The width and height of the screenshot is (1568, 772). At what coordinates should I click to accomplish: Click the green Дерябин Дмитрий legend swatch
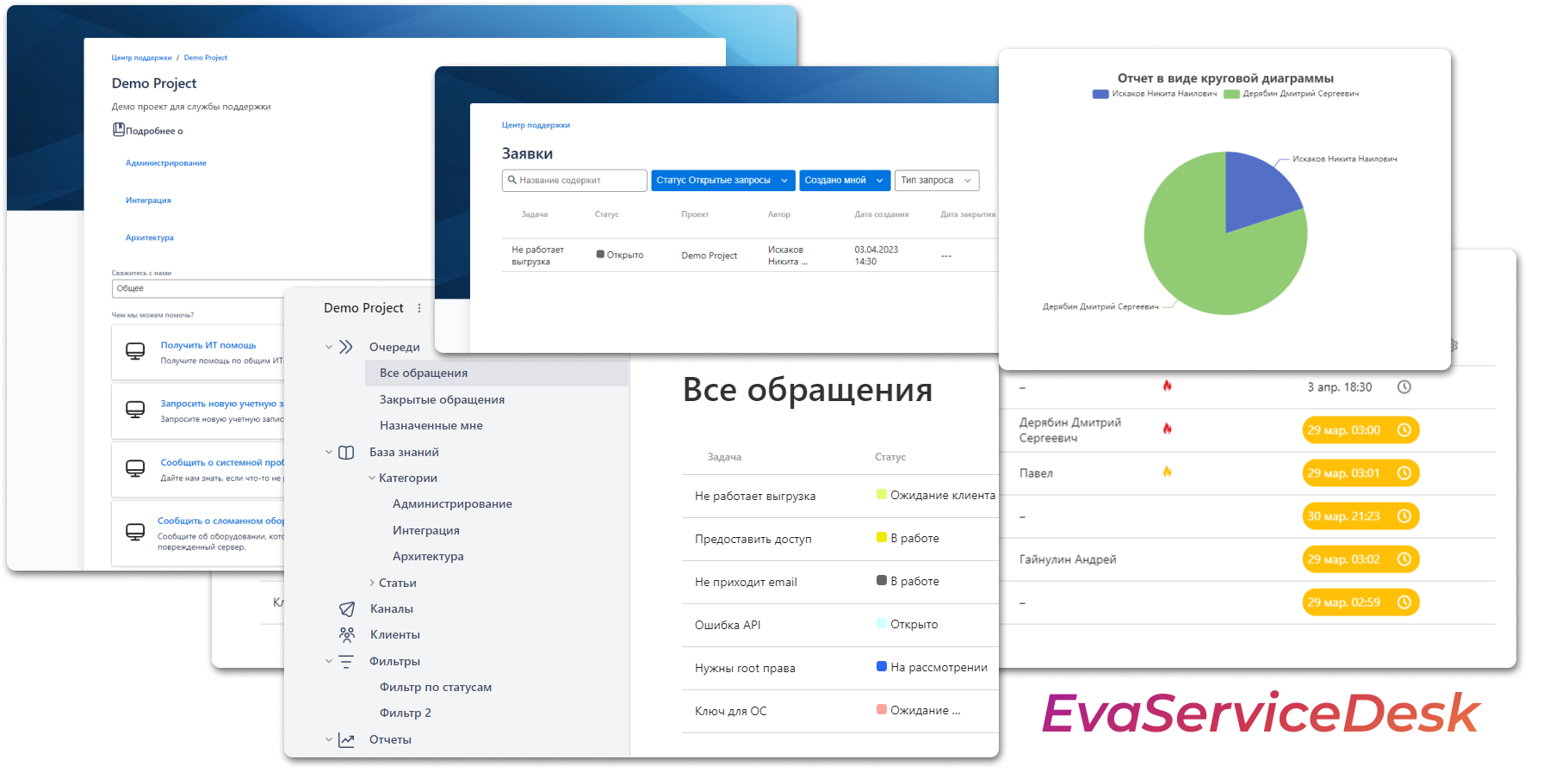point(1231,94)
